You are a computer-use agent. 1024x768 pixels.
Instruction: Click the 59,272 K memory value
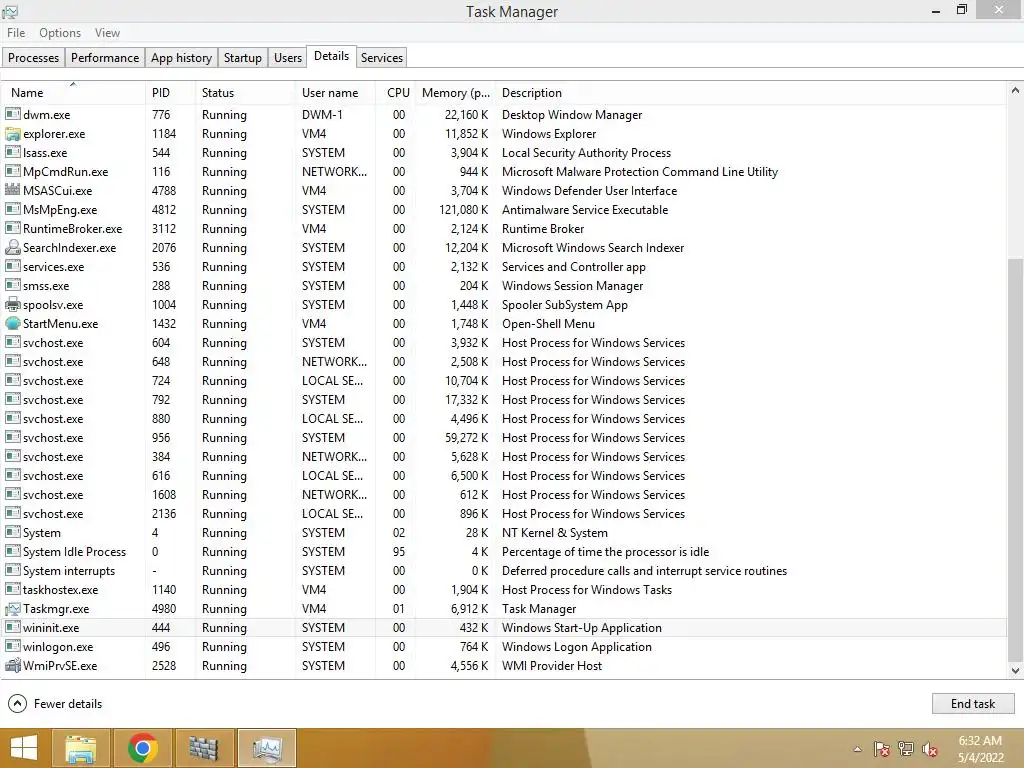[466, 438]
